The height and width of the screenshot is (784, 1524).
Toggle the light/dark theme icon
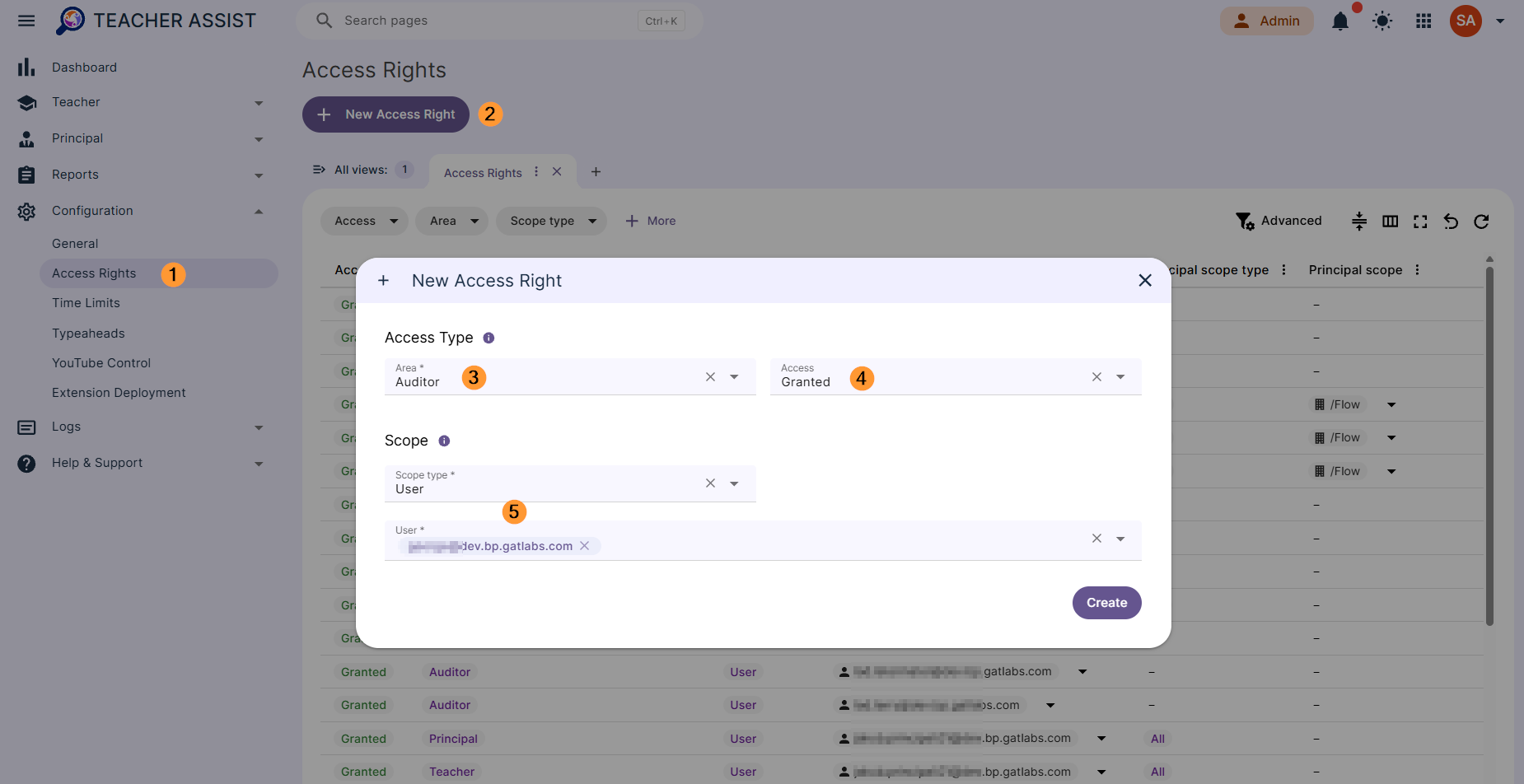[x=1382, y=21]
